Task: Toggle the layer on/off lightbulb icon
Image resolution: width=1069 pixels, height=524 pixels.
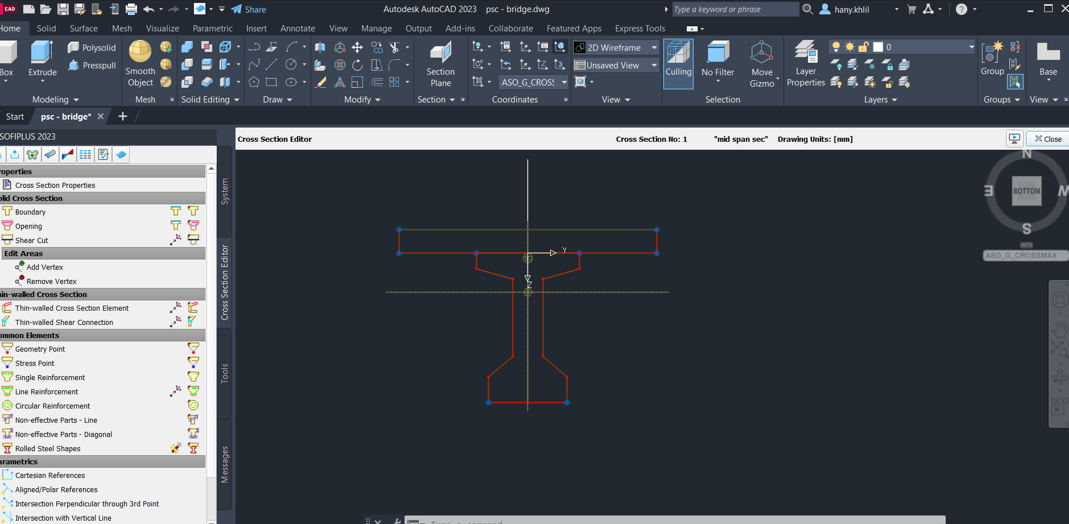Action: [836, 47]
